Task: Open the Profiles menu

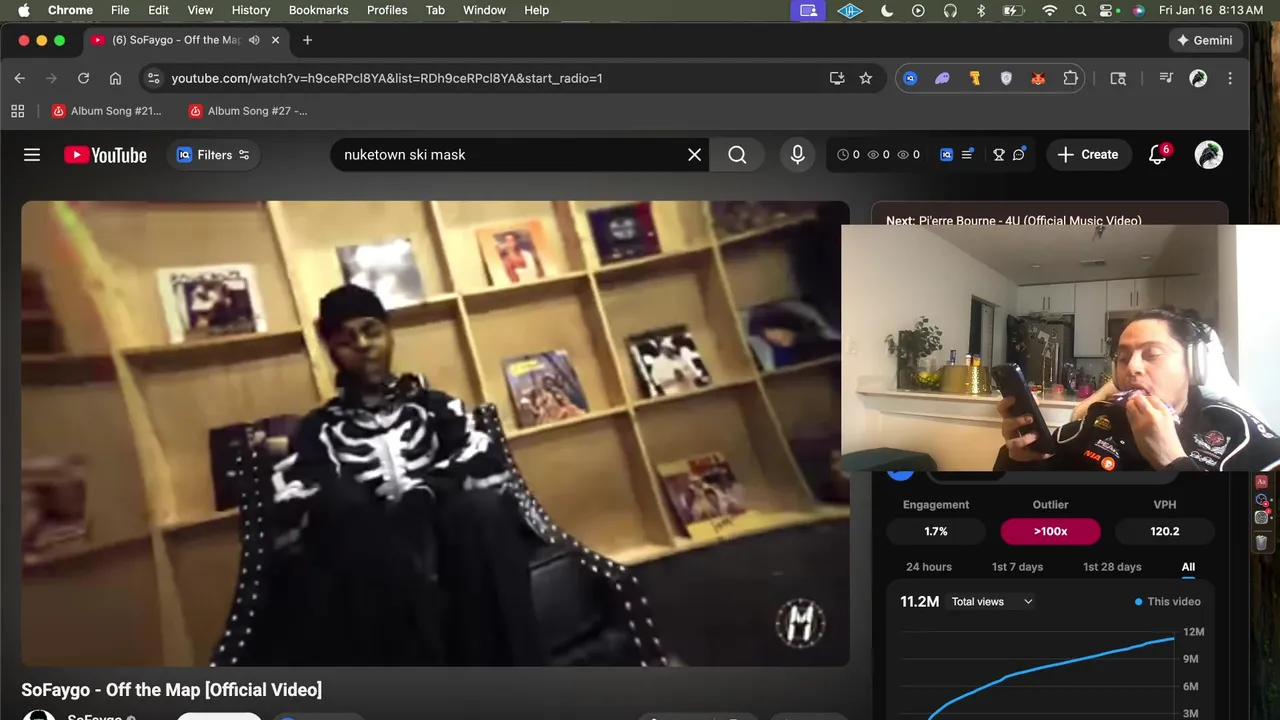Action: [x=387, y=10]
